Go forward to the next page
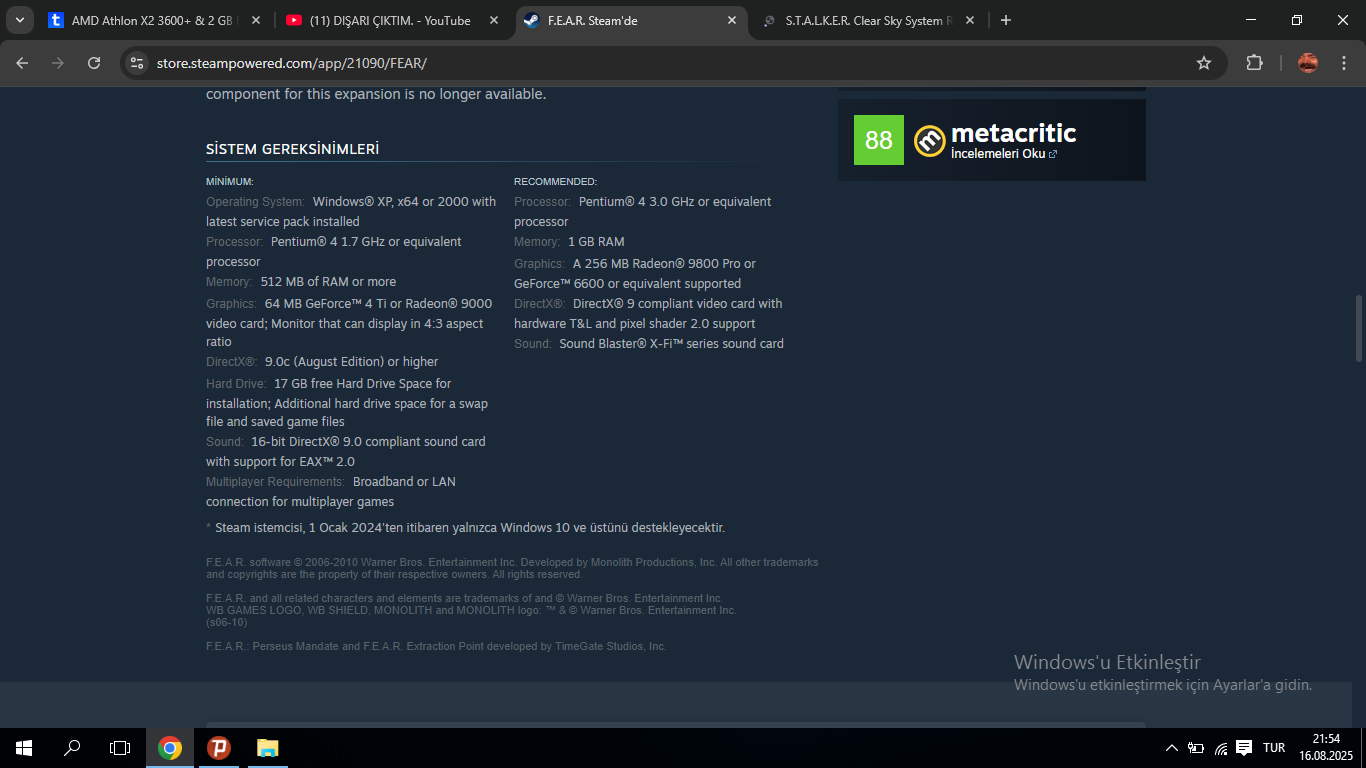This screenshot has height=768, width=1366. [x=58, y=63]
